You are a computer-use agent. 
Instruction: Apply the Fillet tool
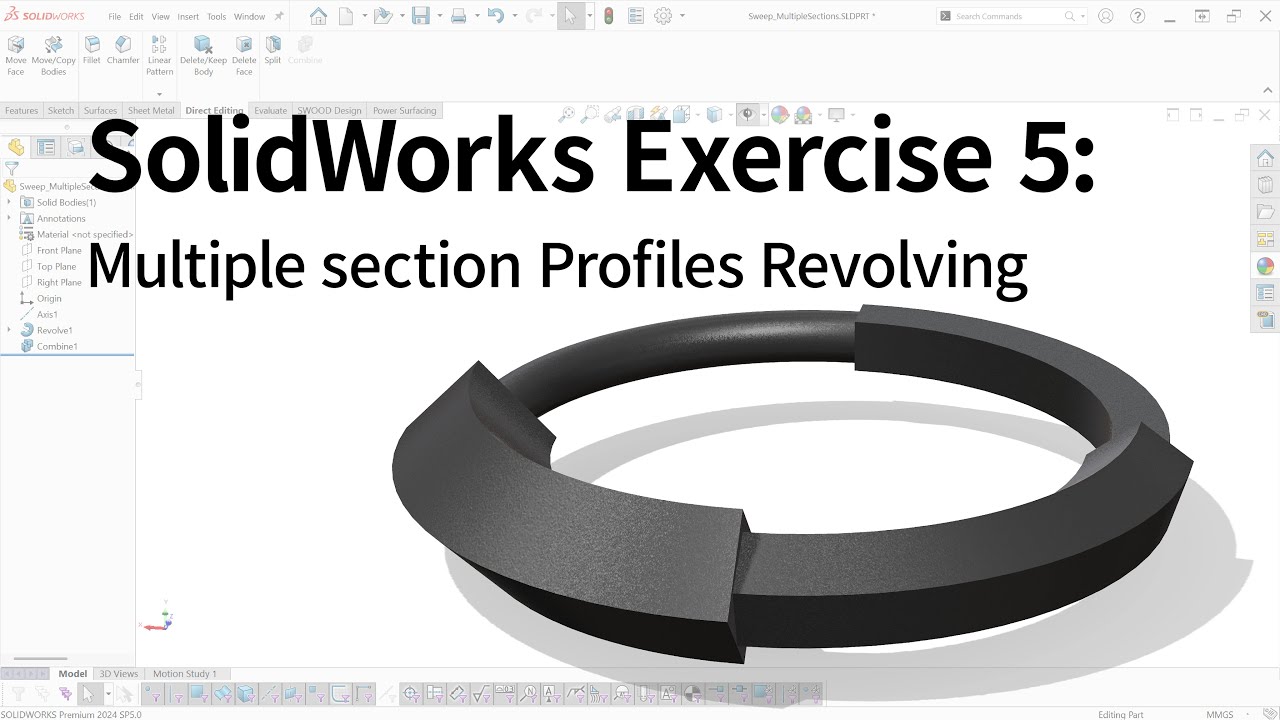[x=92, y=51]
